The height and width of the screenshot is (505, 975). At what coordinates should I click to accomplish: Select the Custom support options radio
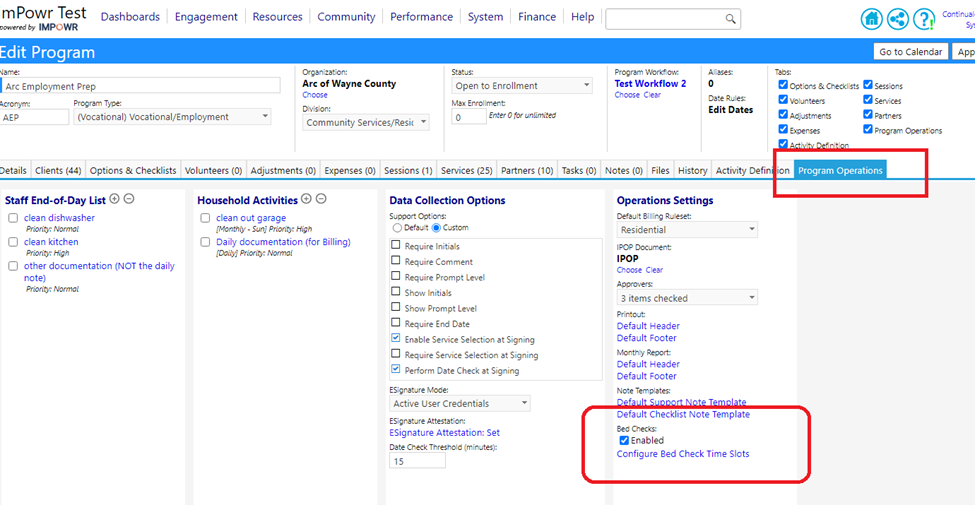pyautogui.click(x=437, y=228)
